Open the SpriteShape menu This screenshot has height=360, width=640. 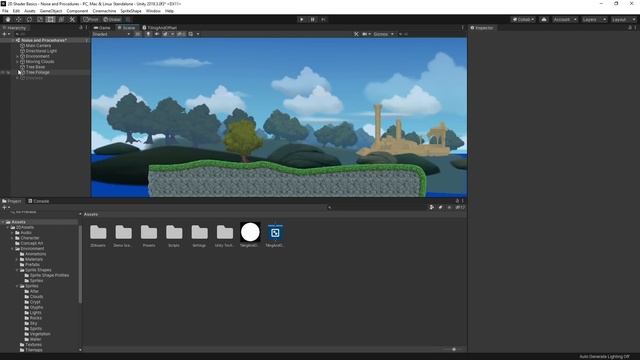tap(131, 11)
